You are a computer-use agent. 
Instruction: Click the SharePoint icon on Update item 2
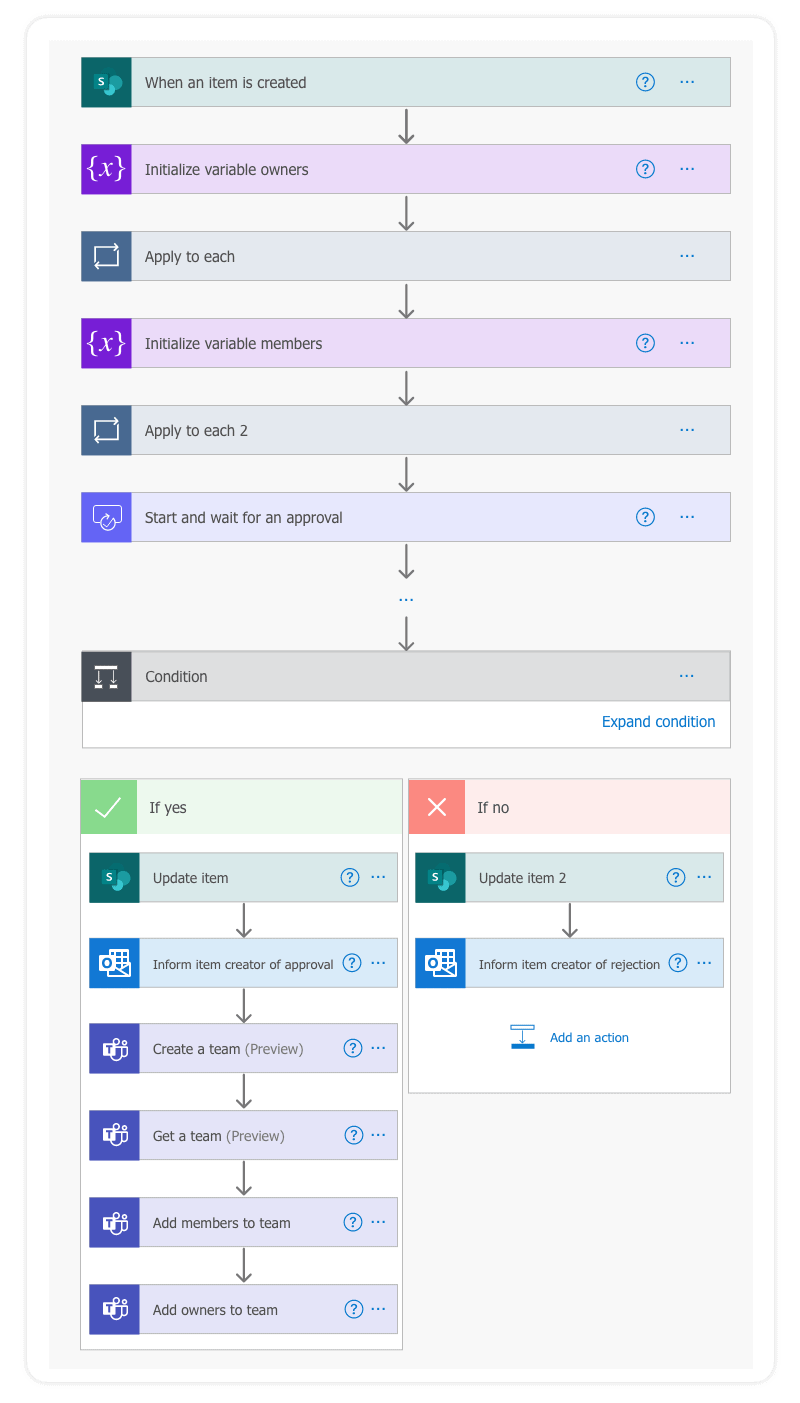tap(441, 877)
